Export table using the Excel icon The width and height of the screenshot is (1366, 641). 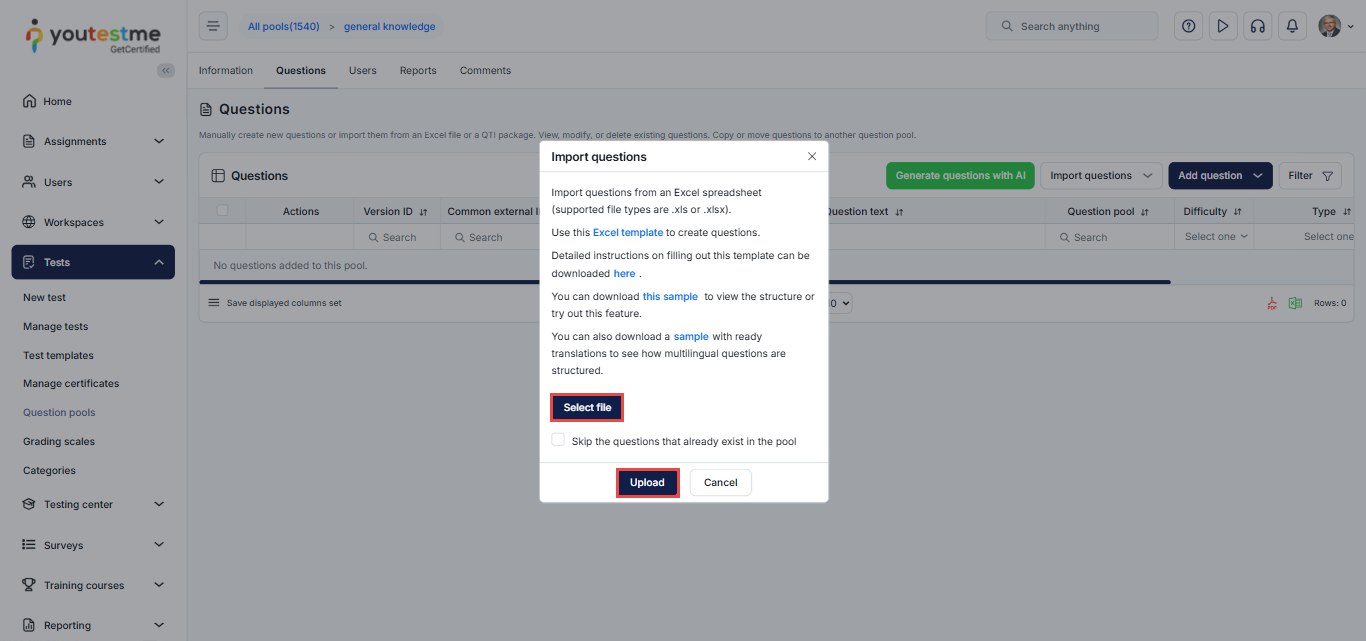(1295, 303)
